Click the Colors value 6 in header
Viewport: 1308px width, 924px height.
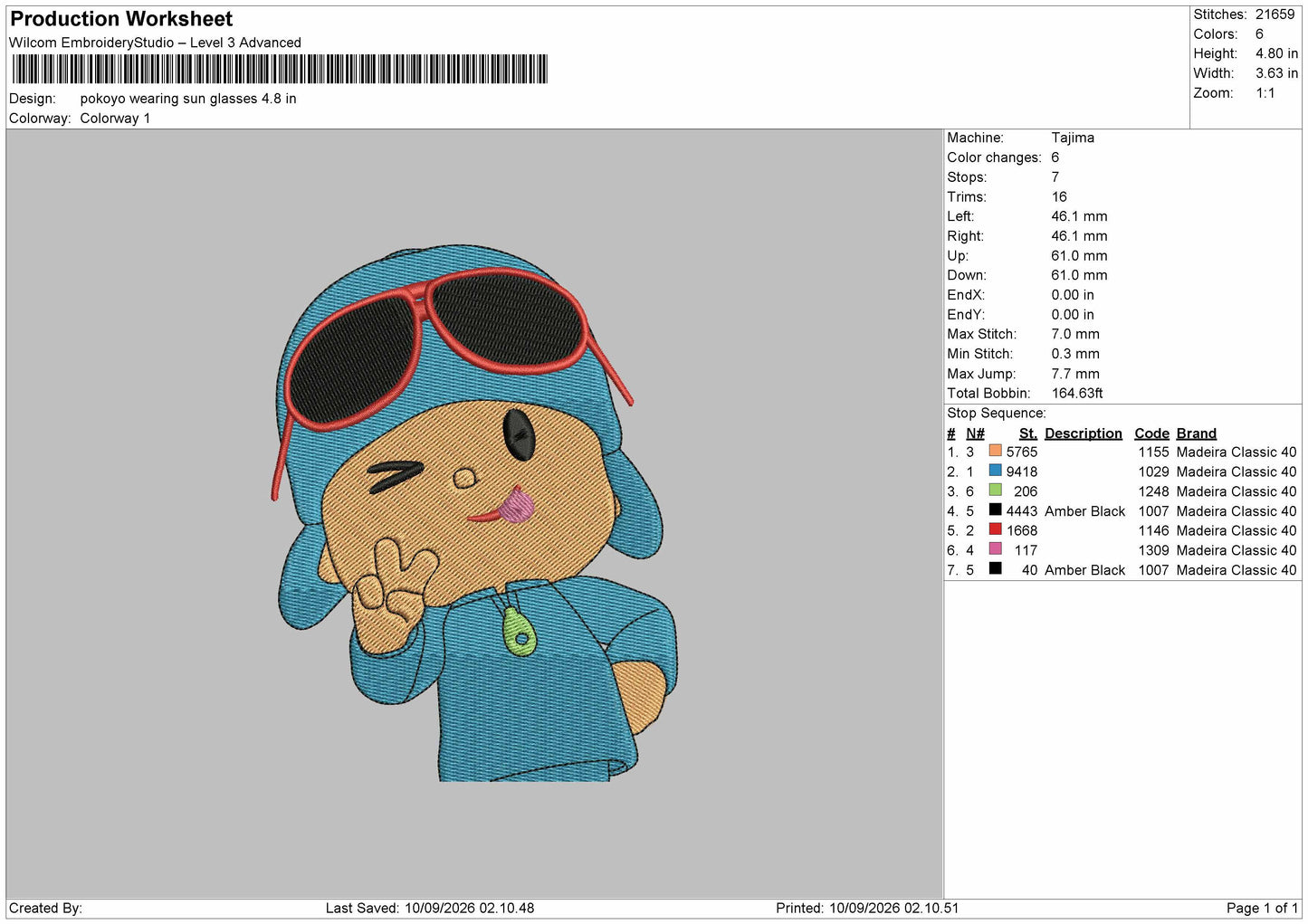click(x=1259, y=34)
